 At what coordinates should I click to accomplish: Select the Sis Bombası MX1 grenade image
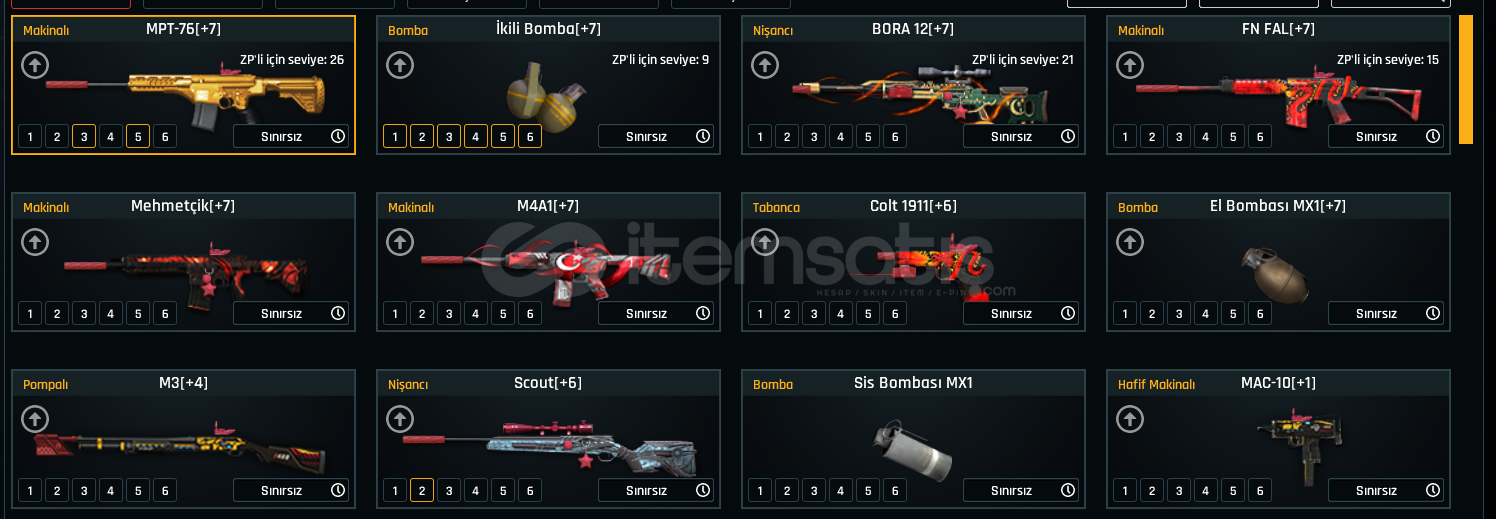pyautogui.click(x=912, y=448)
